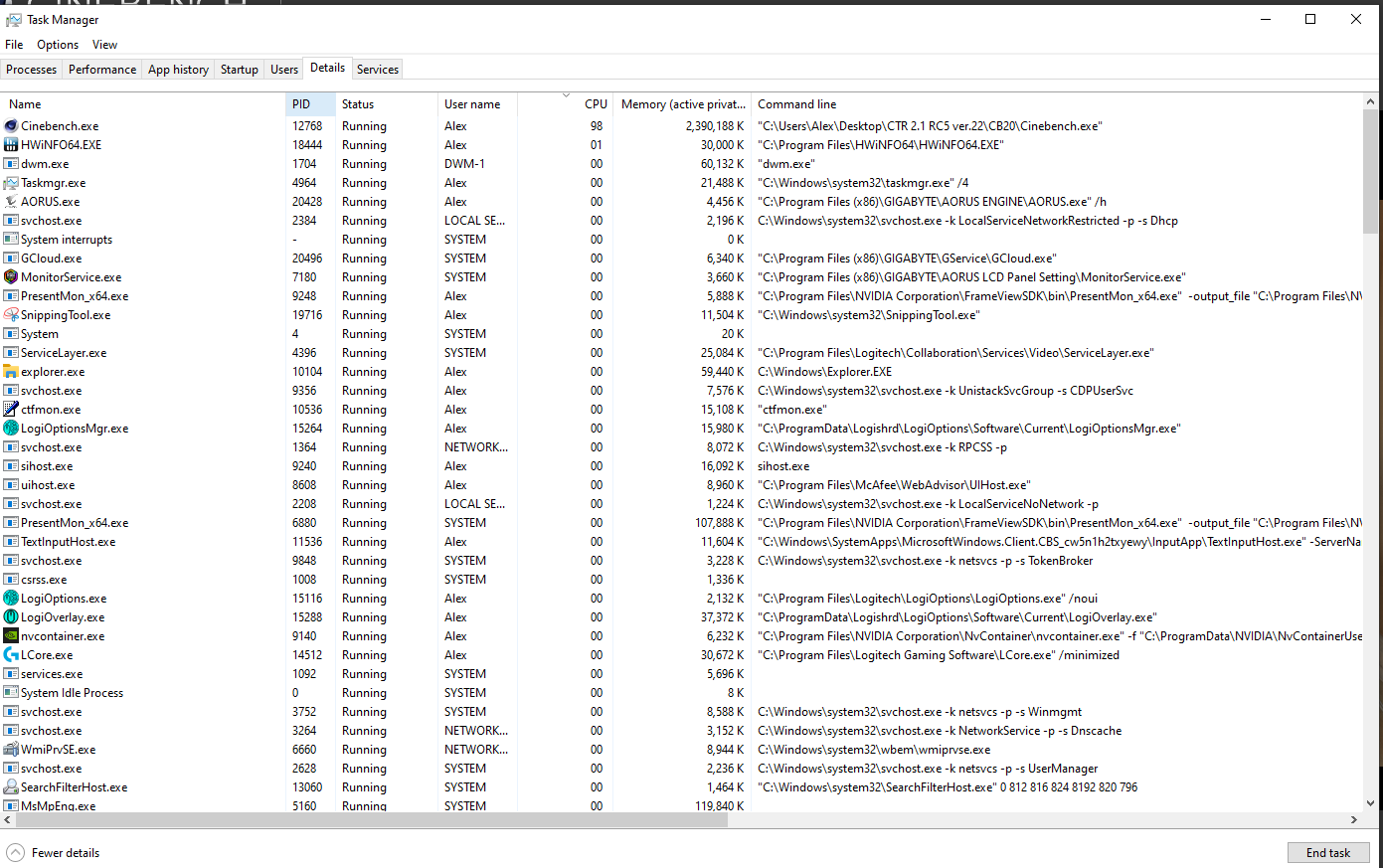Screen dimensions: 1383x868
Task: Select svchost.exe row with PID 3264
Action: (682, 731)
